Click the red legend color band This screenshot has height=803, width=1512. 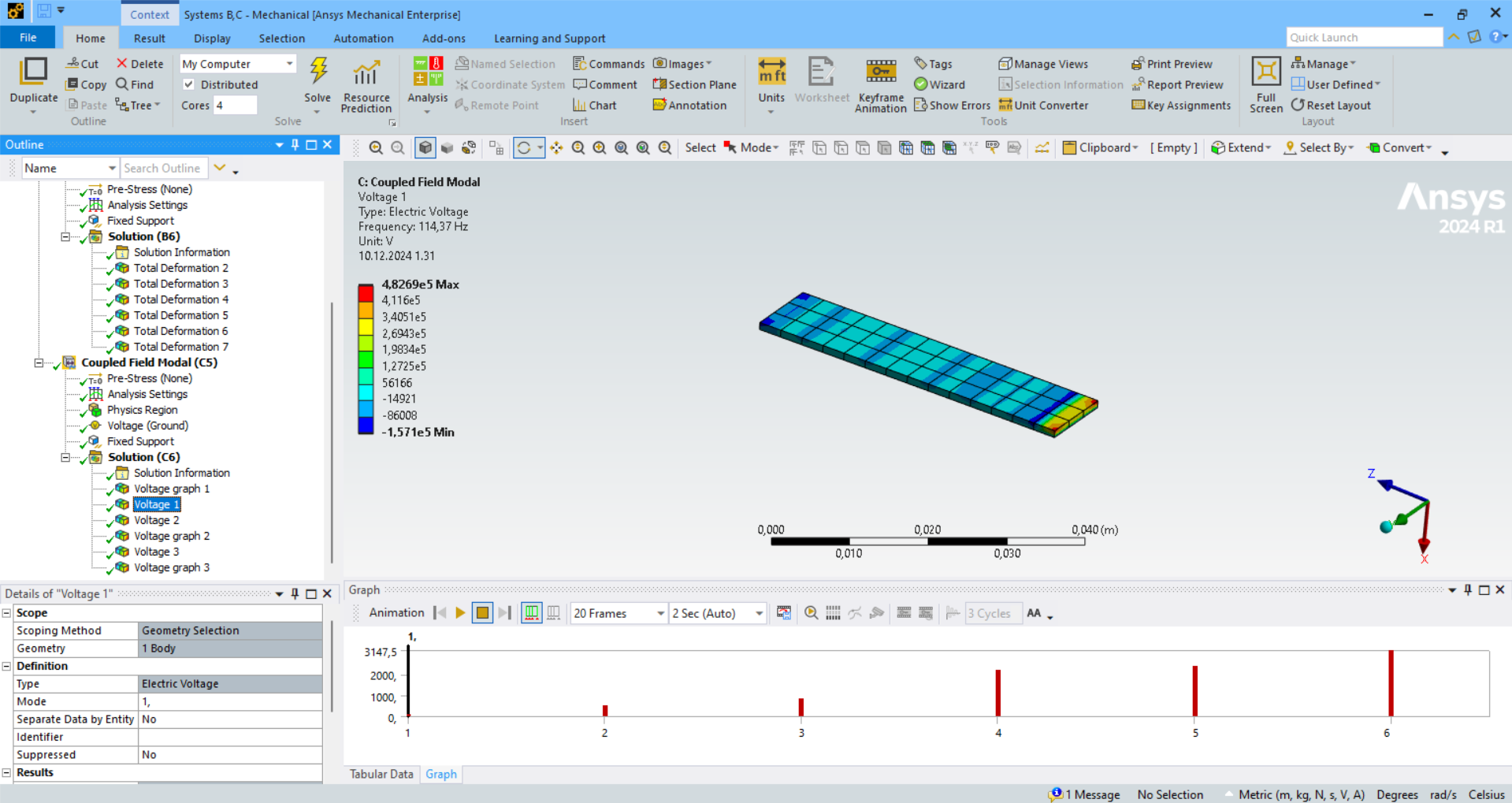pyautogui.click(x=366, y=292)
